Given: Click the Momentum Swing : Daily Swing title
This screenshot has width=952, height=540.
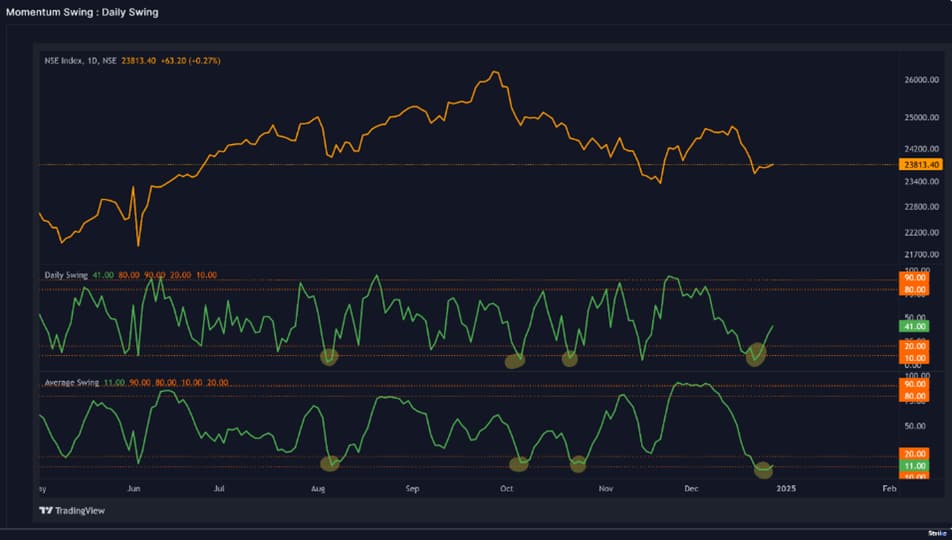Looking at the screenshot, I should pyautogui.click(x=82, y=12).
